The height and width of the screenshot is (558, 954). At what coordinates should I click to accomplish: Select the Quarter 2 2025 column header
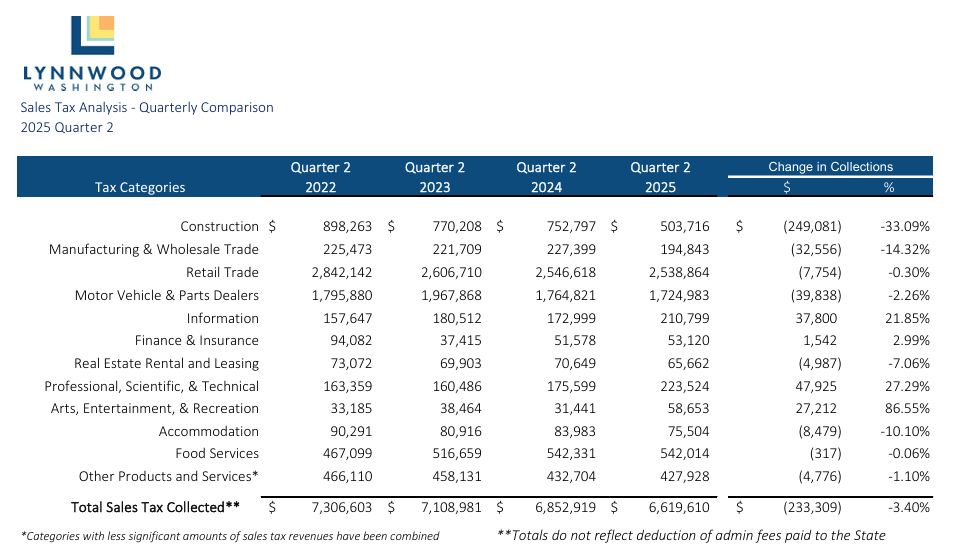pyautogui.click(x=660, y=177)
